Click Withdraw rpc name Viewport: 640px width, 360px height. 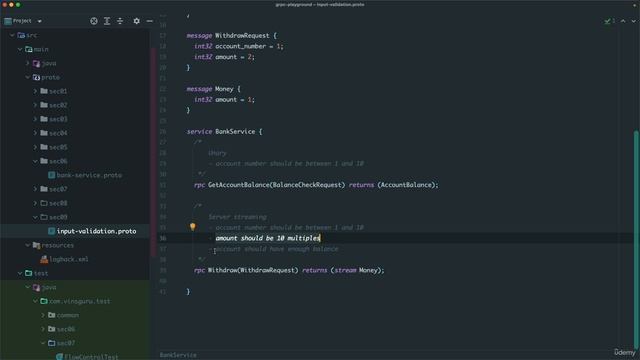tap(222, 270)
